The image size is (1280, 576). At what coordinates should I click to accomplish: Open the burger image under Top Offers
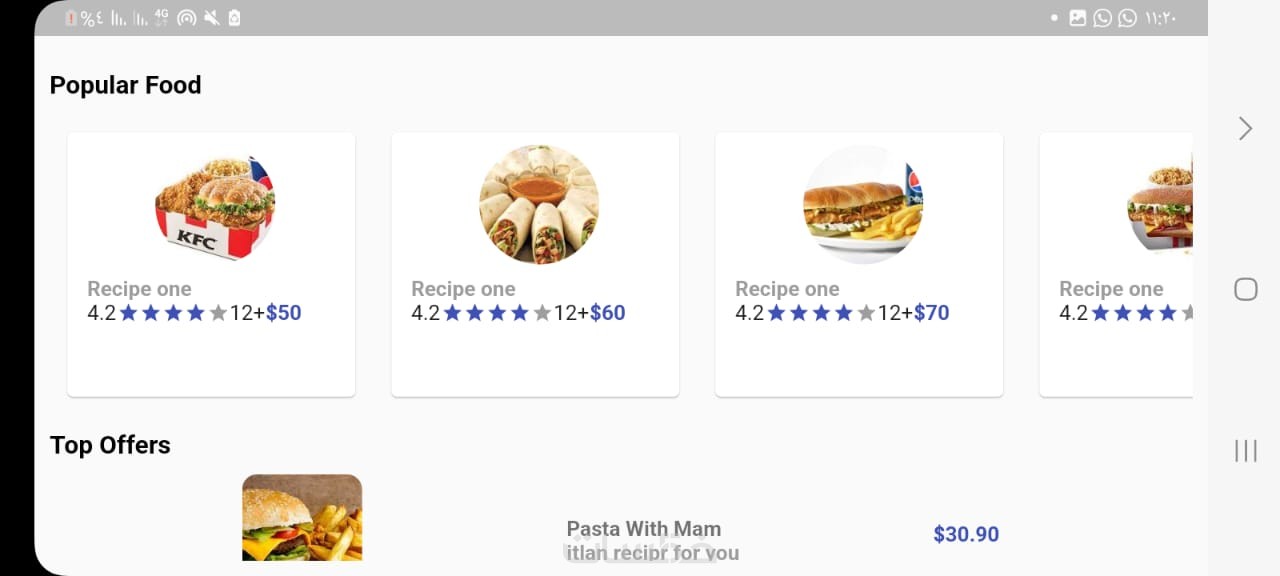click(302, 517)
